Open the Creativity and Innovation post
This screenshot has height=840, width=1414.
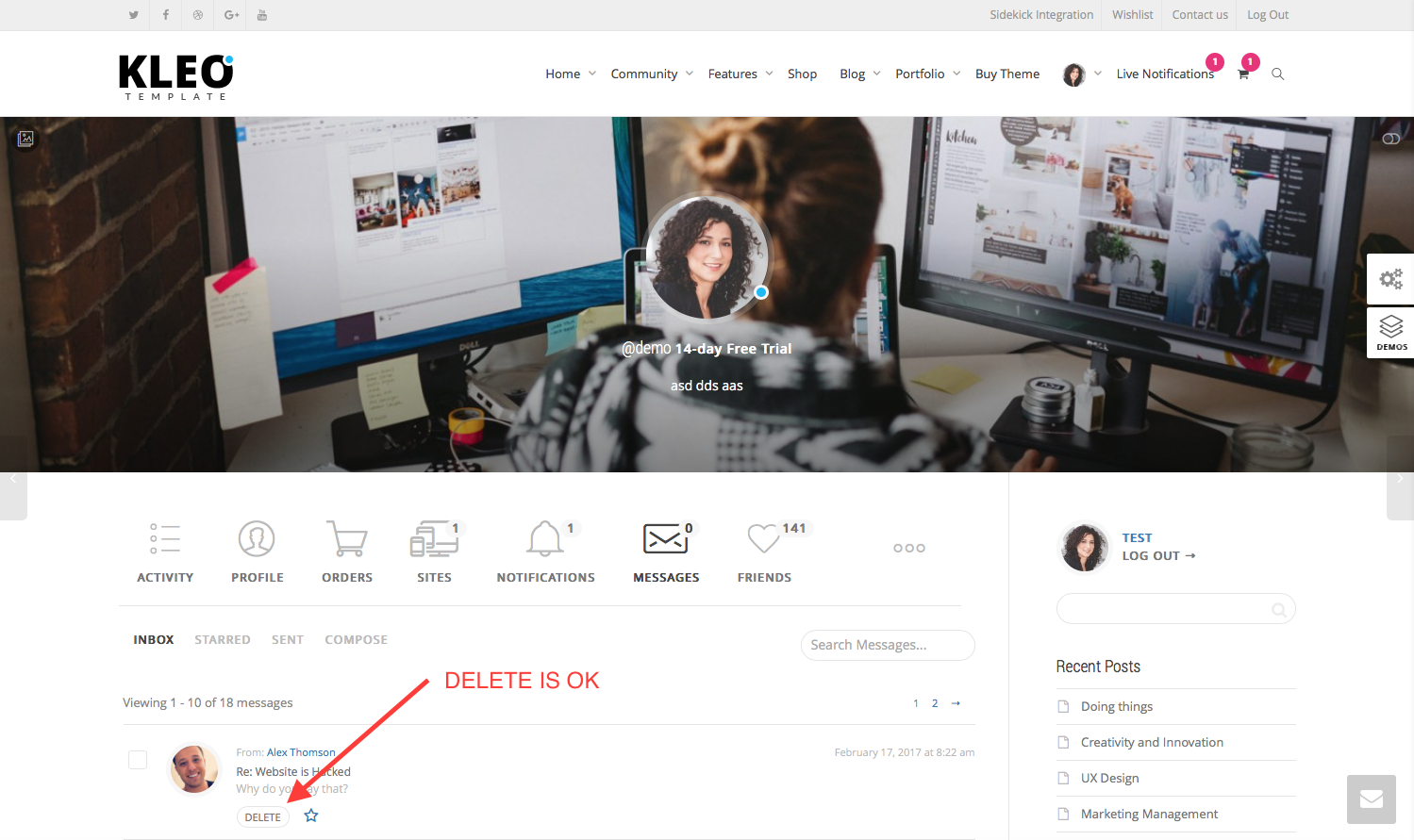pos(1152,742)
